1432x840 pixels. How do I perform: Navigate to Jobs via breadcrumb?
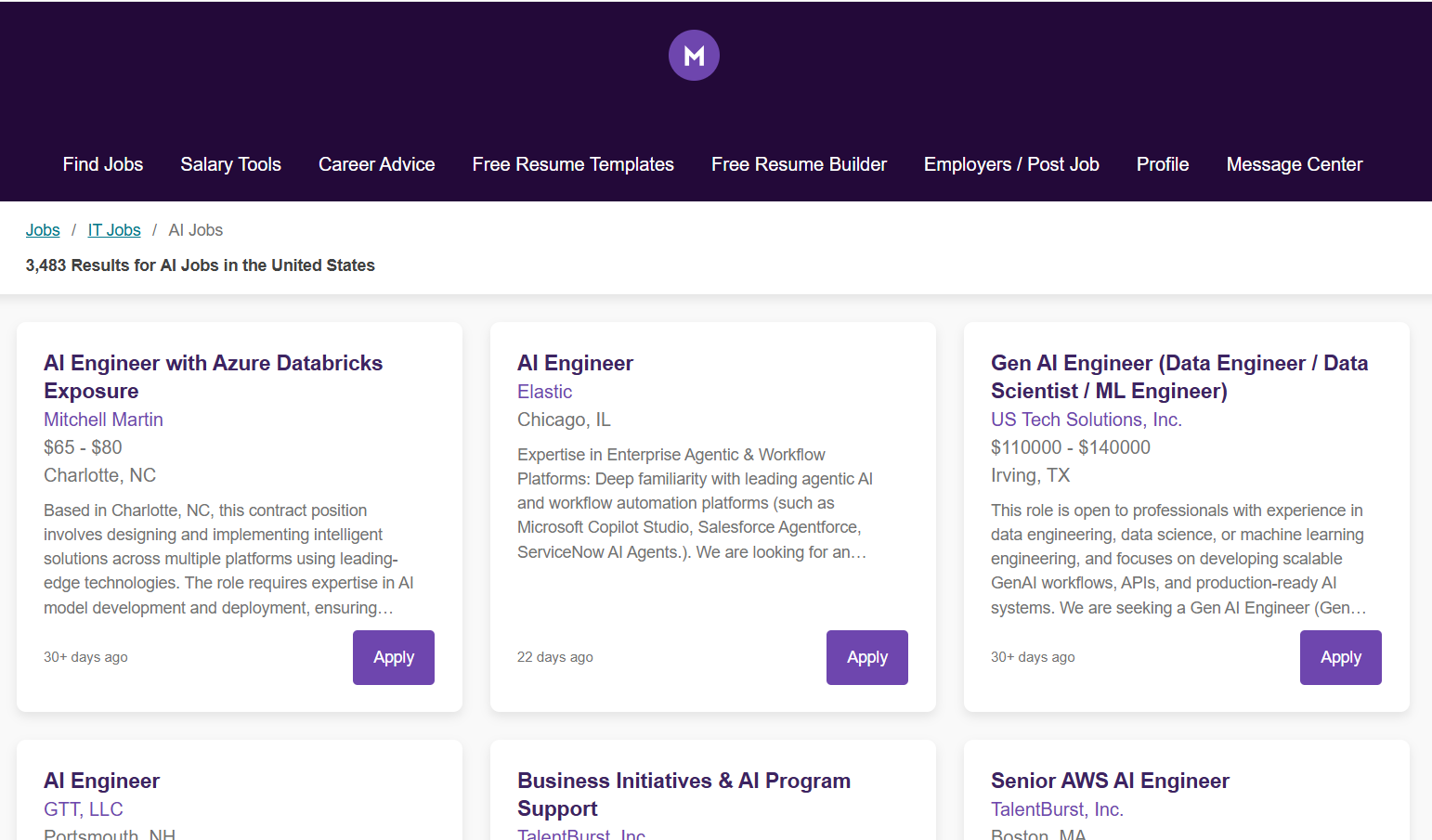tap(42, 229)
